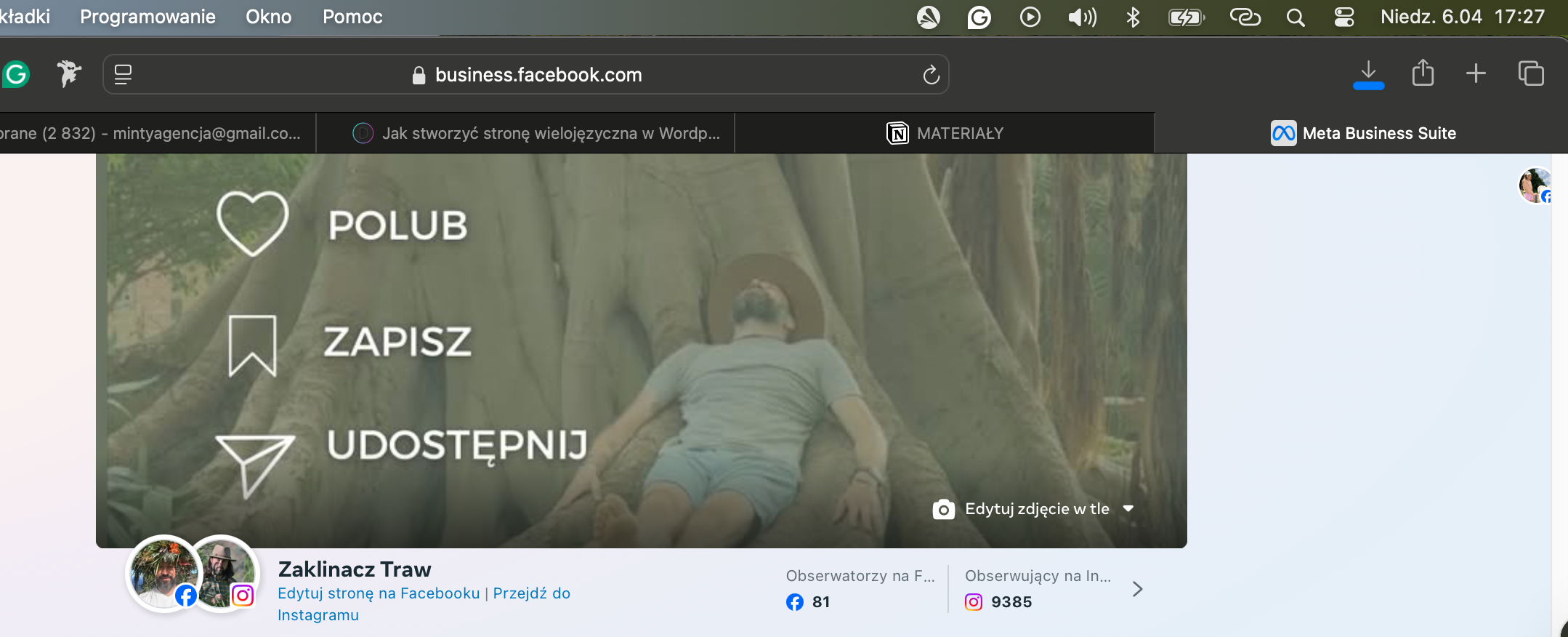Switch to the MATERIAŁY Notion tab

point(945,133)
